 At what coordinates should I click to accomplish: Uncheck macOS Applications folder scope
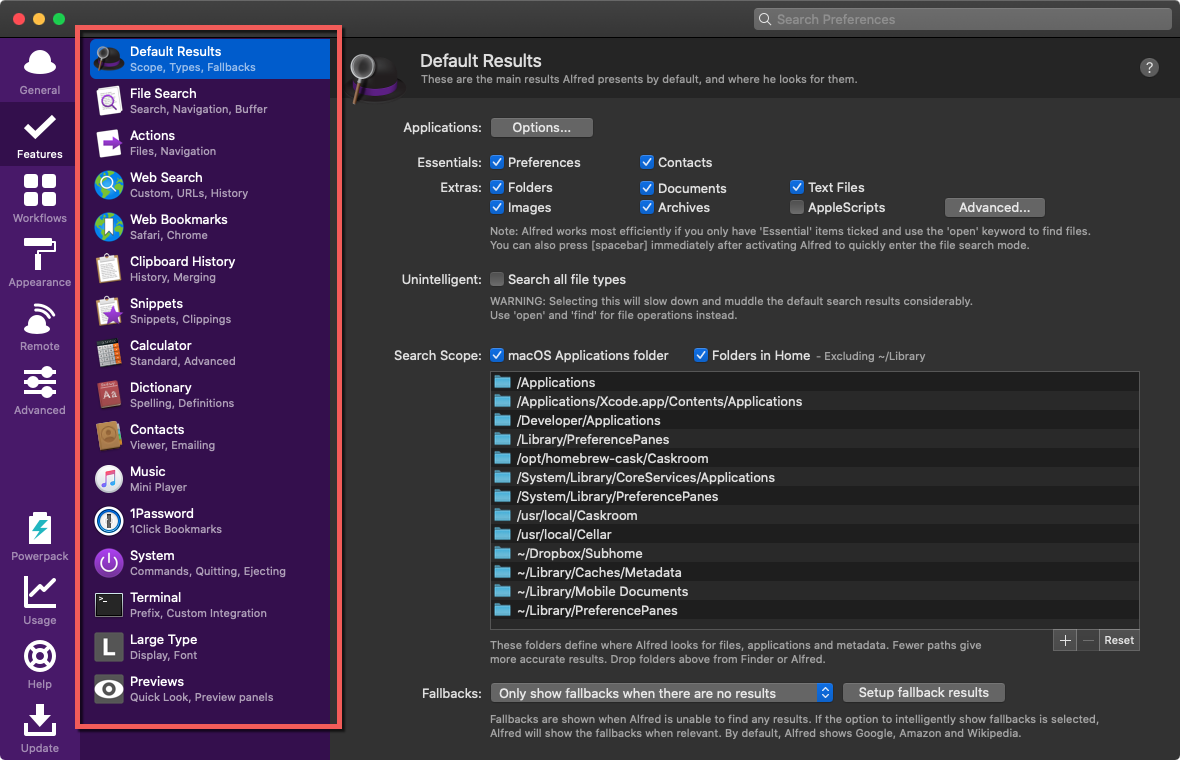click(x=497, y=355)
